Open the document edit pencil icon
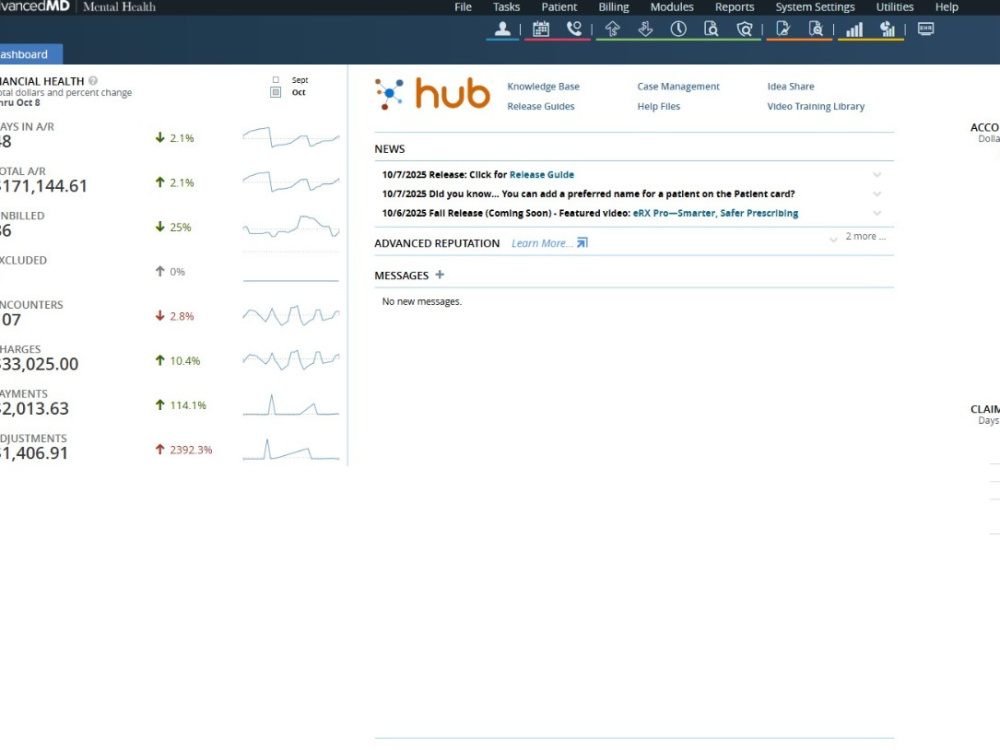1000x750 pixels. [783, 29]
